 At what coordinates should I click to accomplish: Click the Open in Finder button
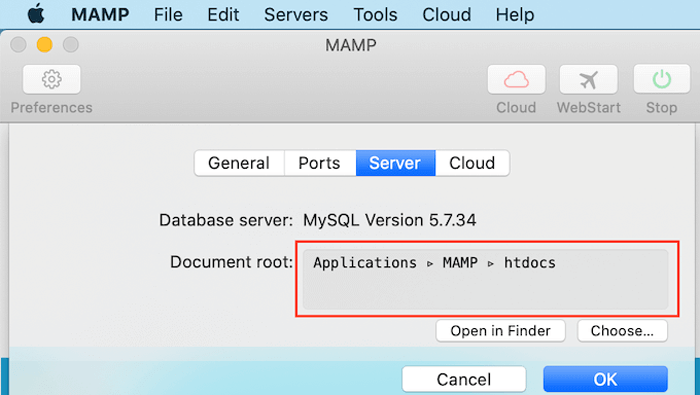click(x=500, y=331)
